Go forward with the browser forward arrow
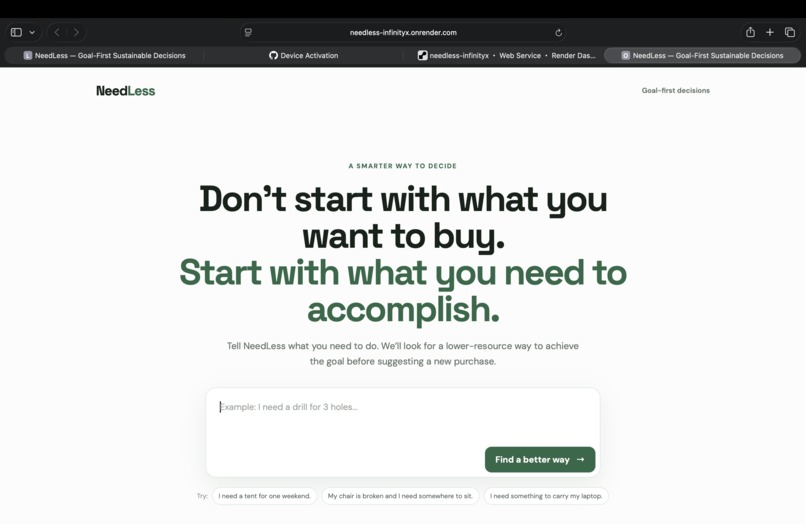The width and height of the screenshot is (806, 524). pyautogui.click(x=76, y=32)
